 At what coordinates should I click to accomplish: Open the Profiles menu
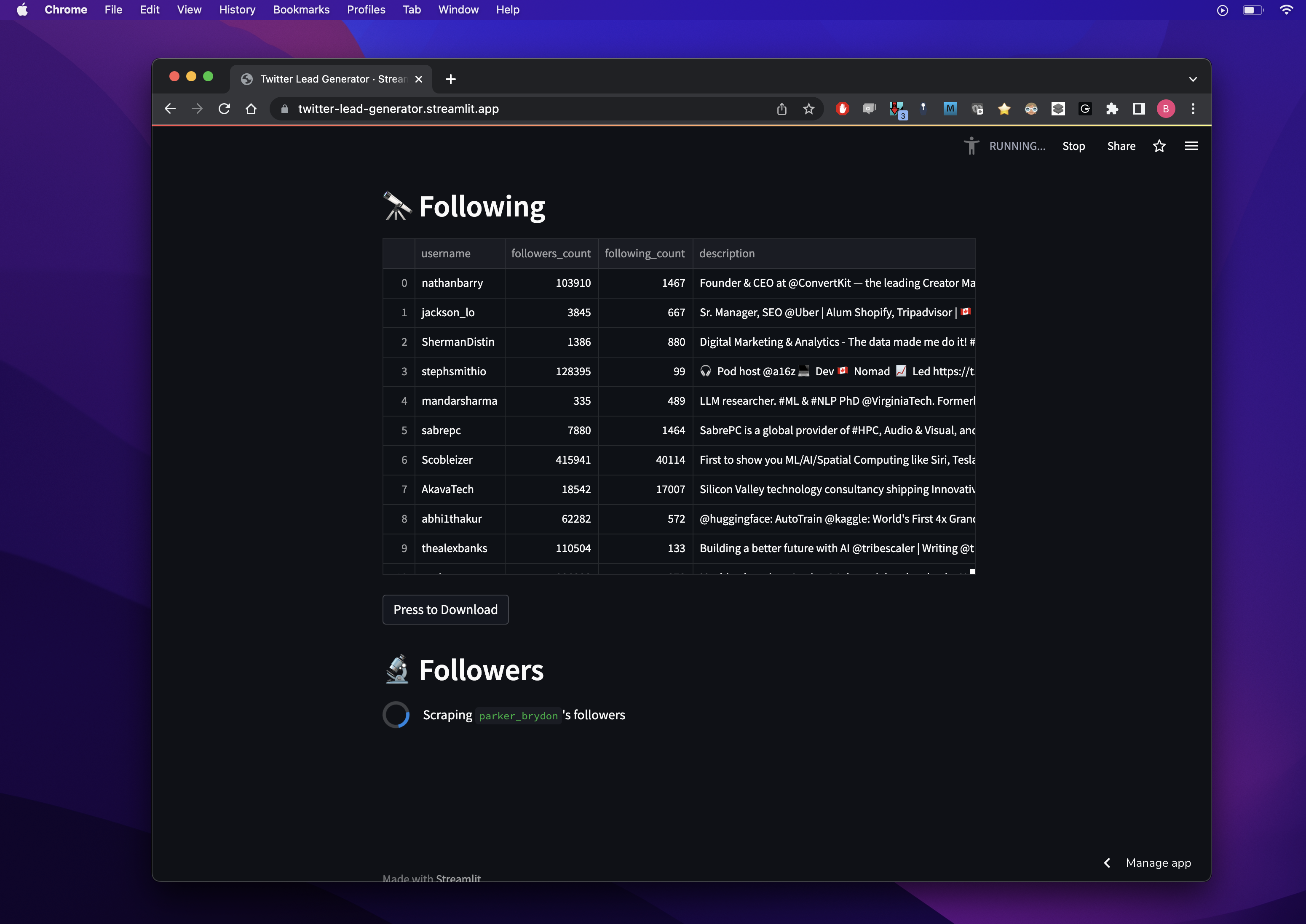point(366,10)
